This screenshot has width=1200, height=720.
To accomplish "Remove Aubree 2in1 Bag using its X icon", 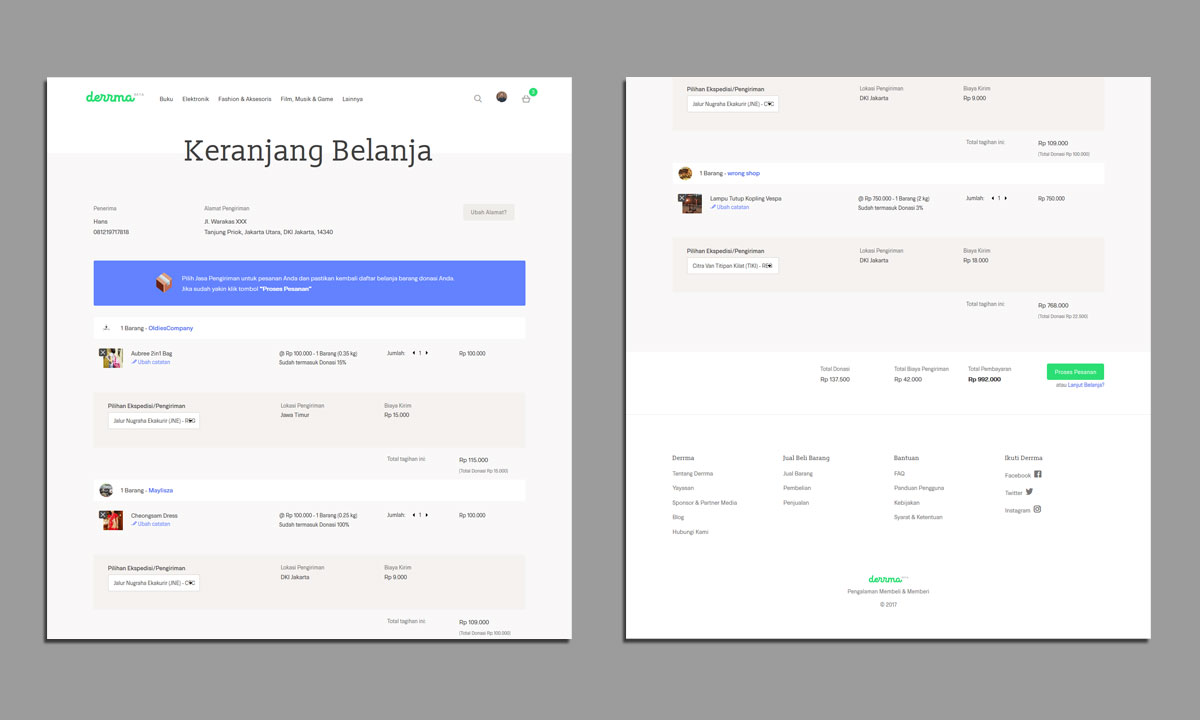I will [103, 353].
